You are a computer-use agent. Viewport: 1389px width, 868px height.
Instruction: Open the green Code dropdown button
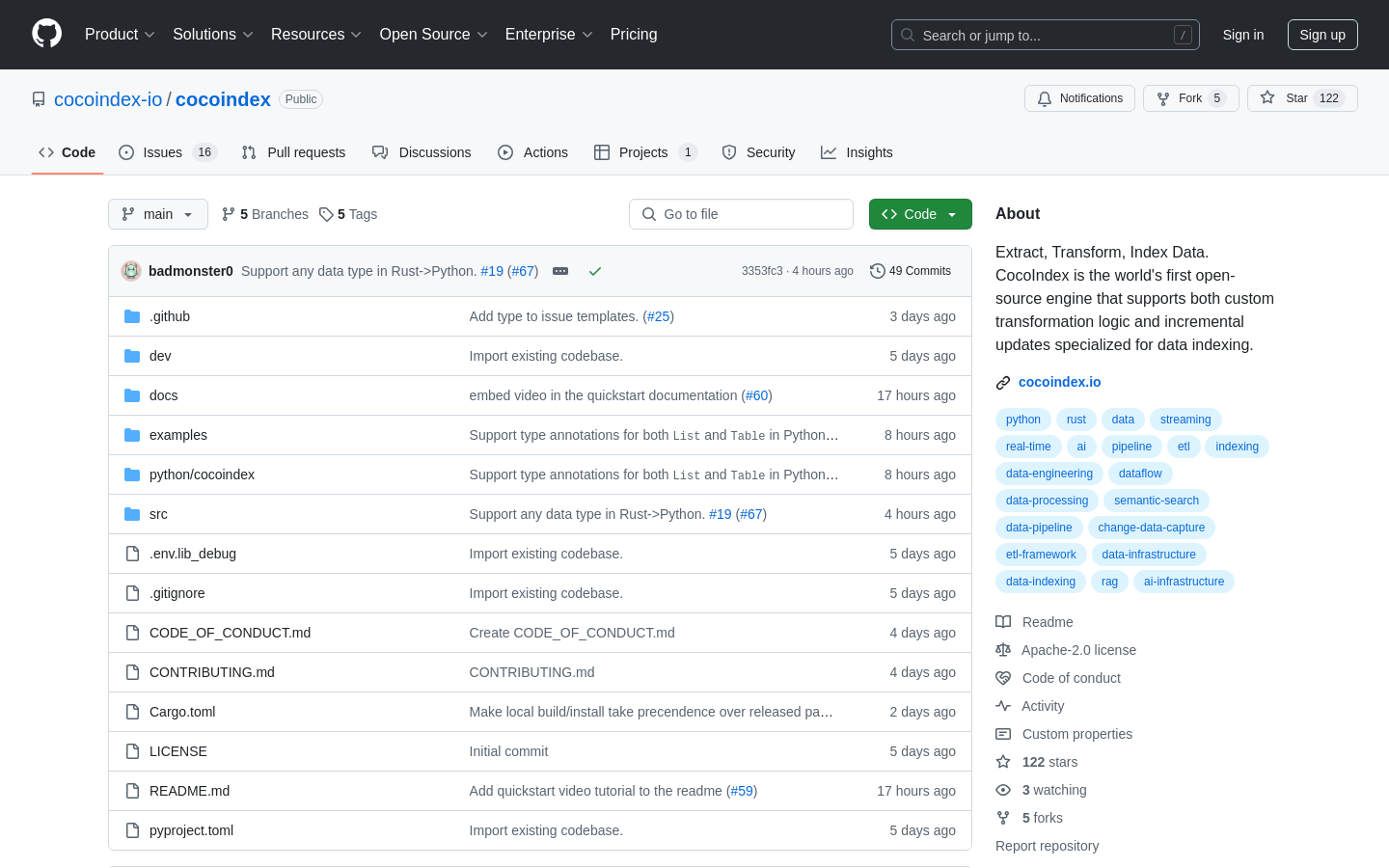920,214
